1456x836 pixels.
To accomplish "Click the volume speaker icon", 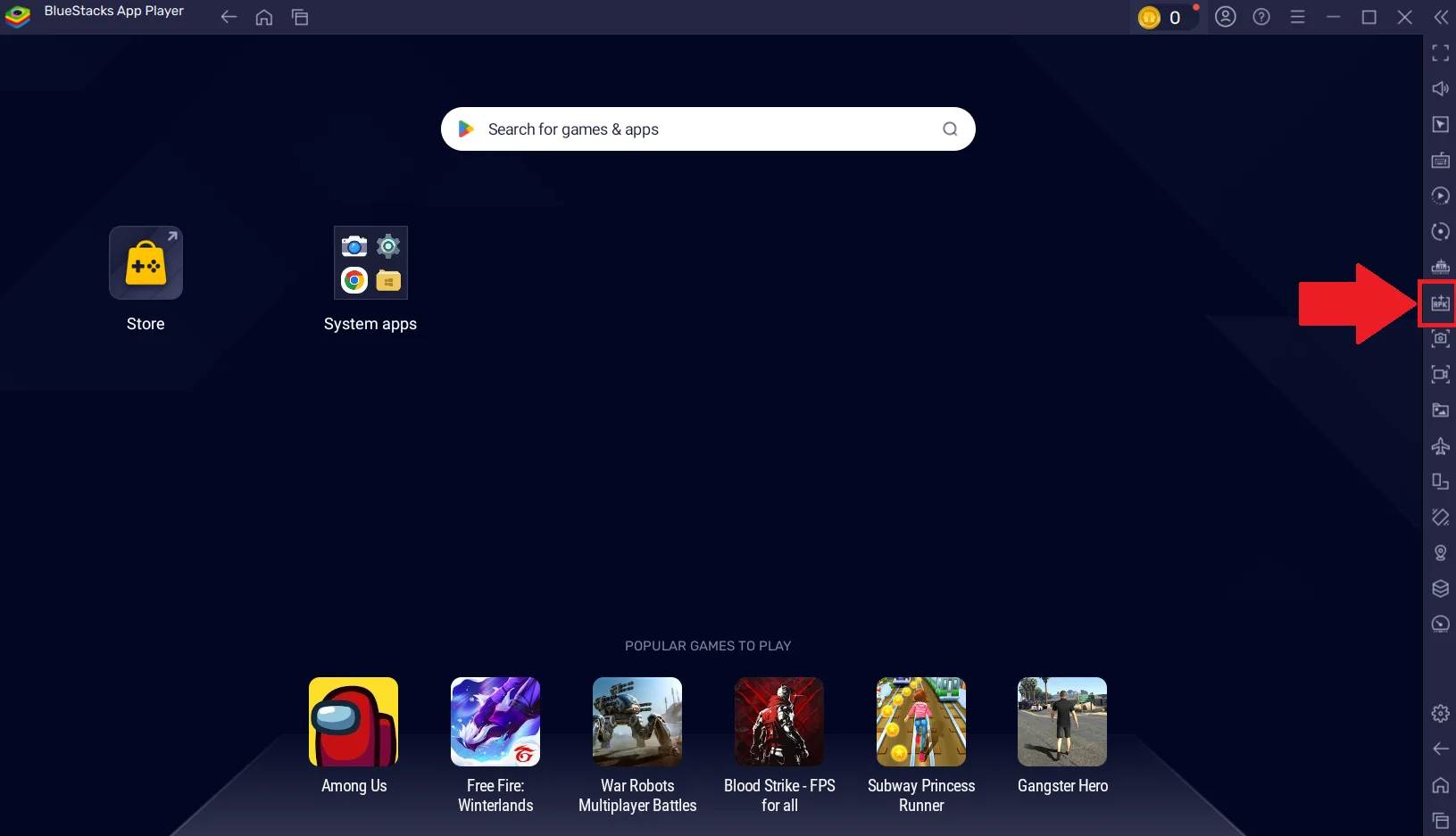I will 1439,89.
